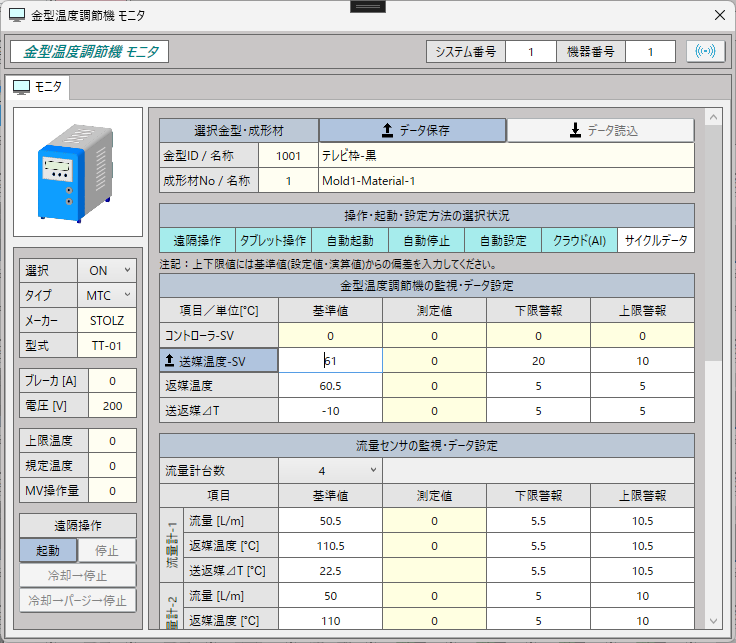Toggle クラウド(AI) mode
736x643 pixels.
tap(579, 241)
